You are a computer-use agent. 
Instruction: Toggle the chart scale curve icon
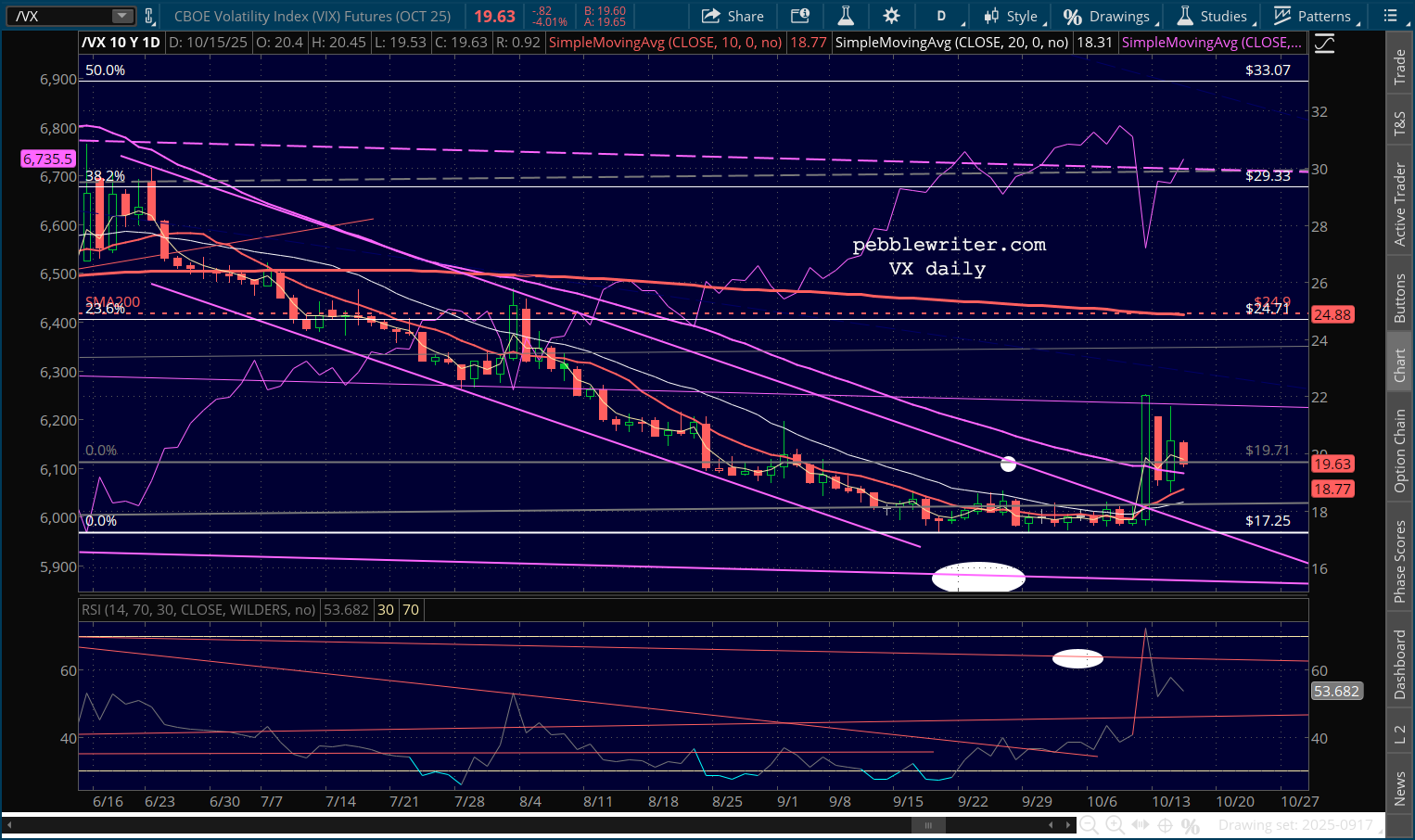(x=1325, y=43)
